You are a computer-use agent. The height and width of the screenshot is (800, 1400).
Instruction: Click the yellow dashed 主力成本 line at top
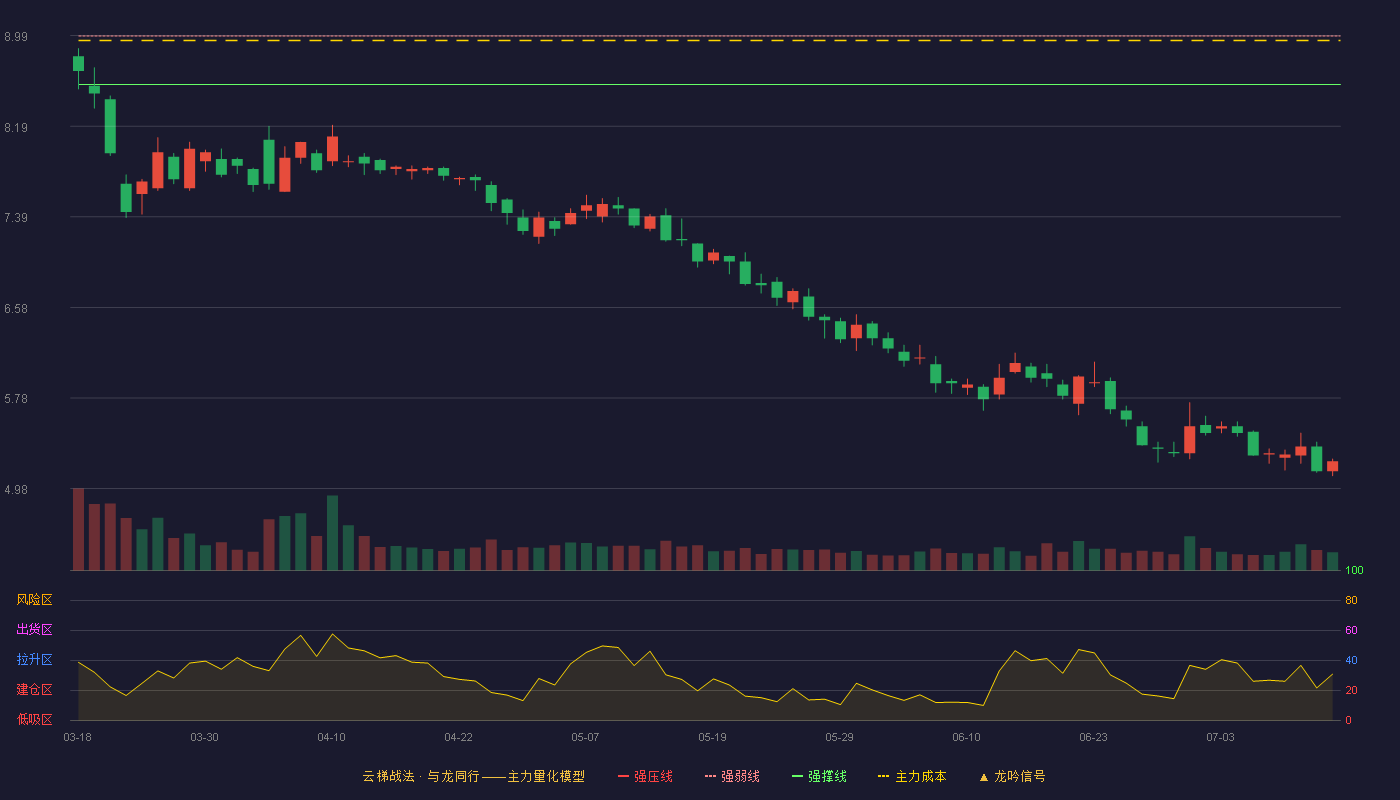pyautogui.click(x=709, y=41)
